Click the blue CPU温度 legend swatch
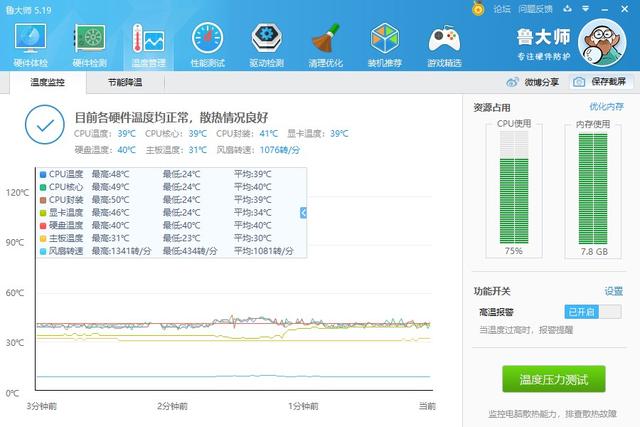Viewport: 640px width, 427px height. tap(43, 175)
